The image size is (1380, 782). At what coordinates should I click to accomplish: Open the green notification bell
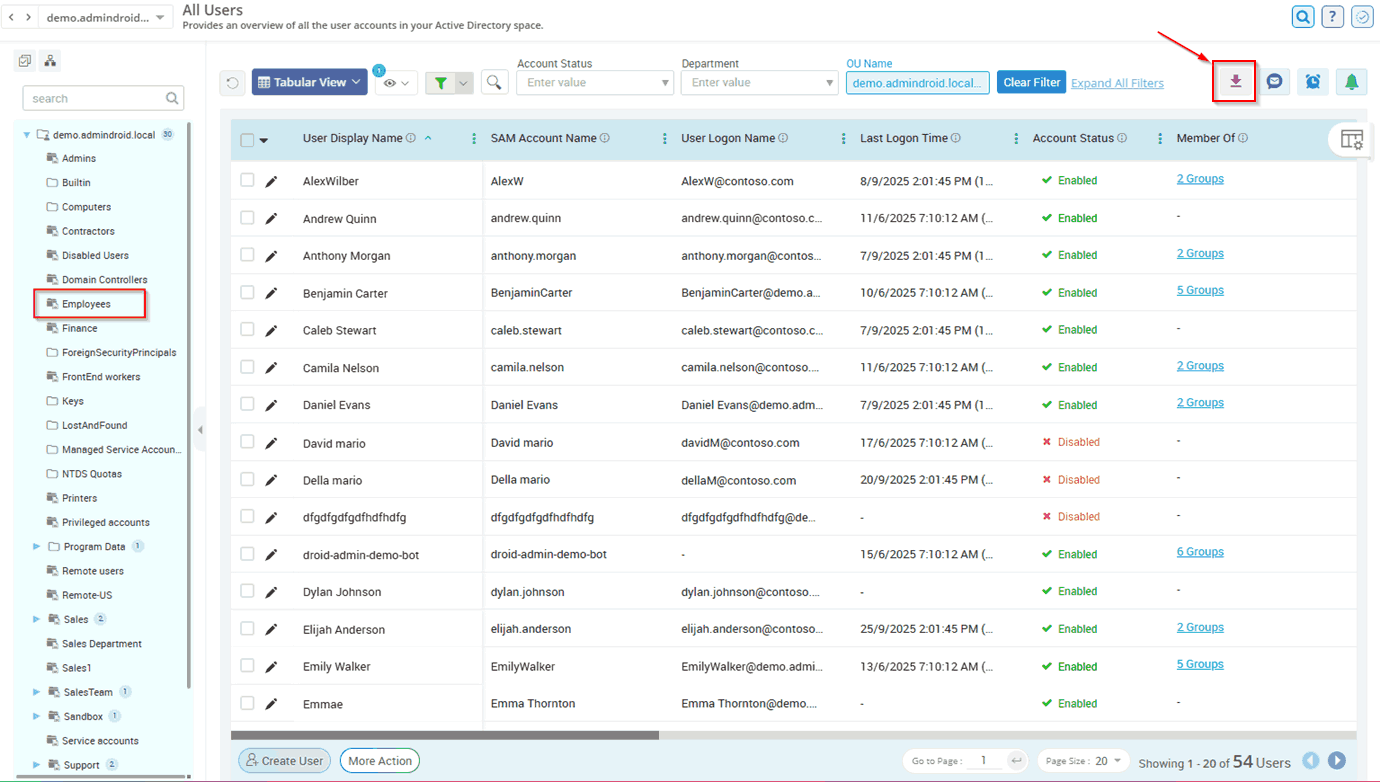coord(1351,80)
